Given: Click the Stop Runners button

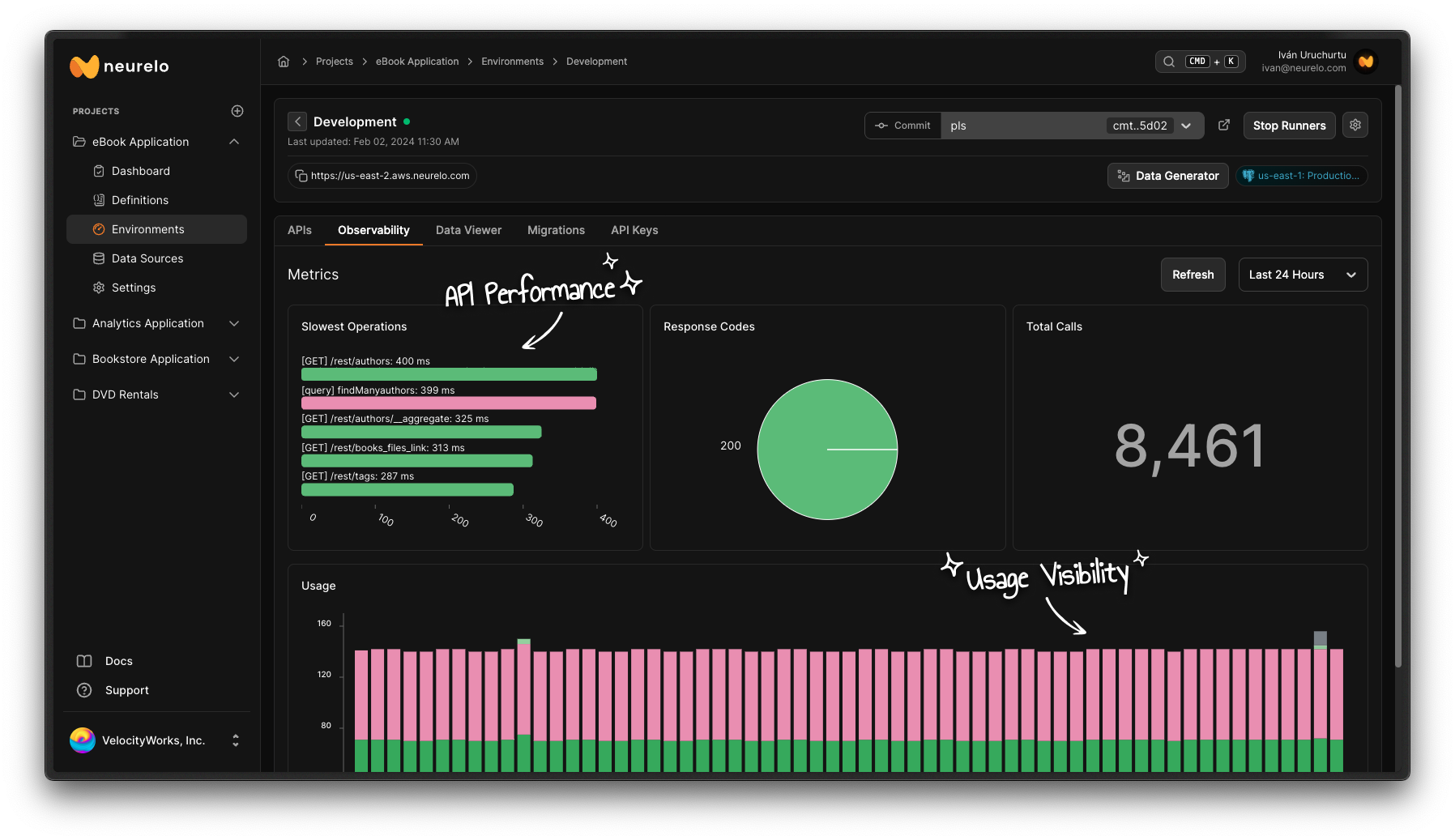Looking at the screenshot, I should point(1289,126).
